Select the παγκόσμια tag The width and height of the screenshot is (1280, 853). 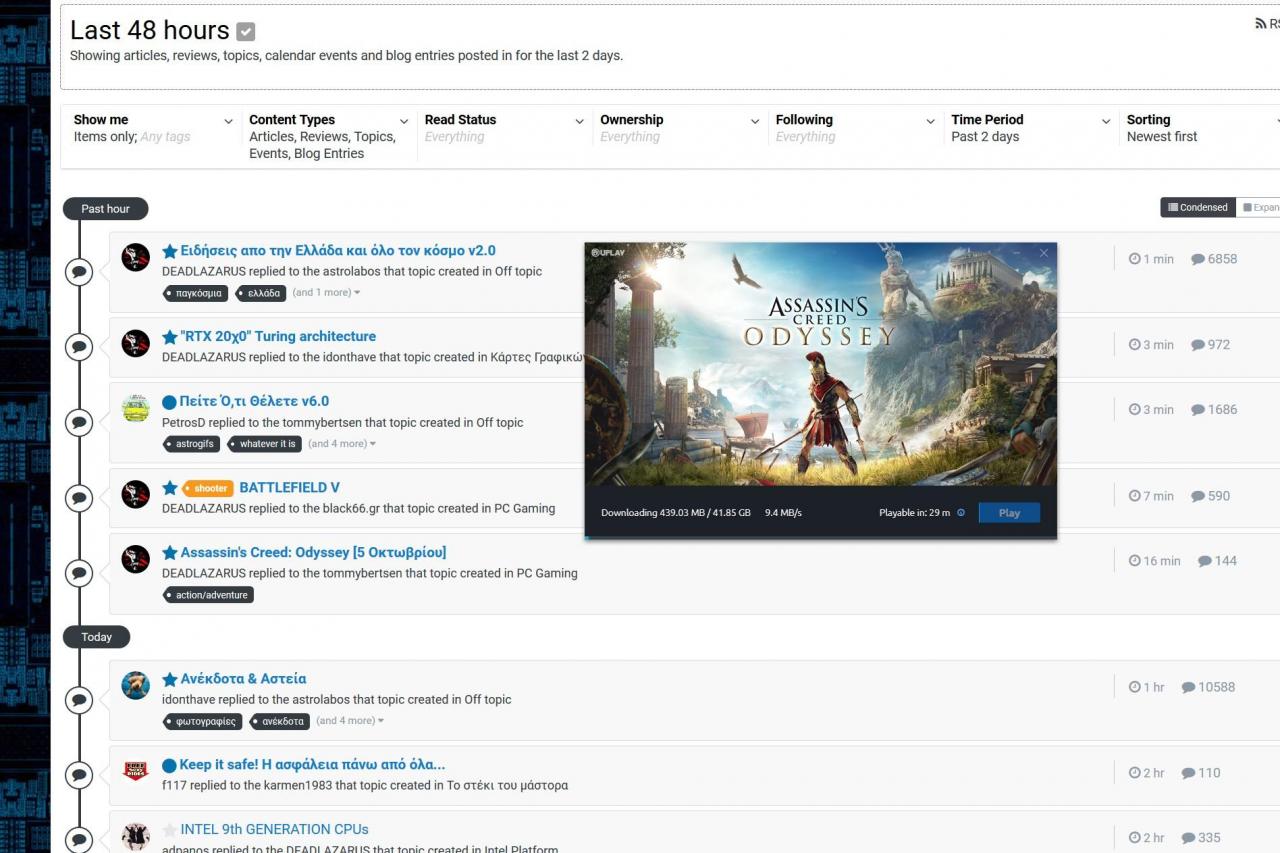(195, 293)
